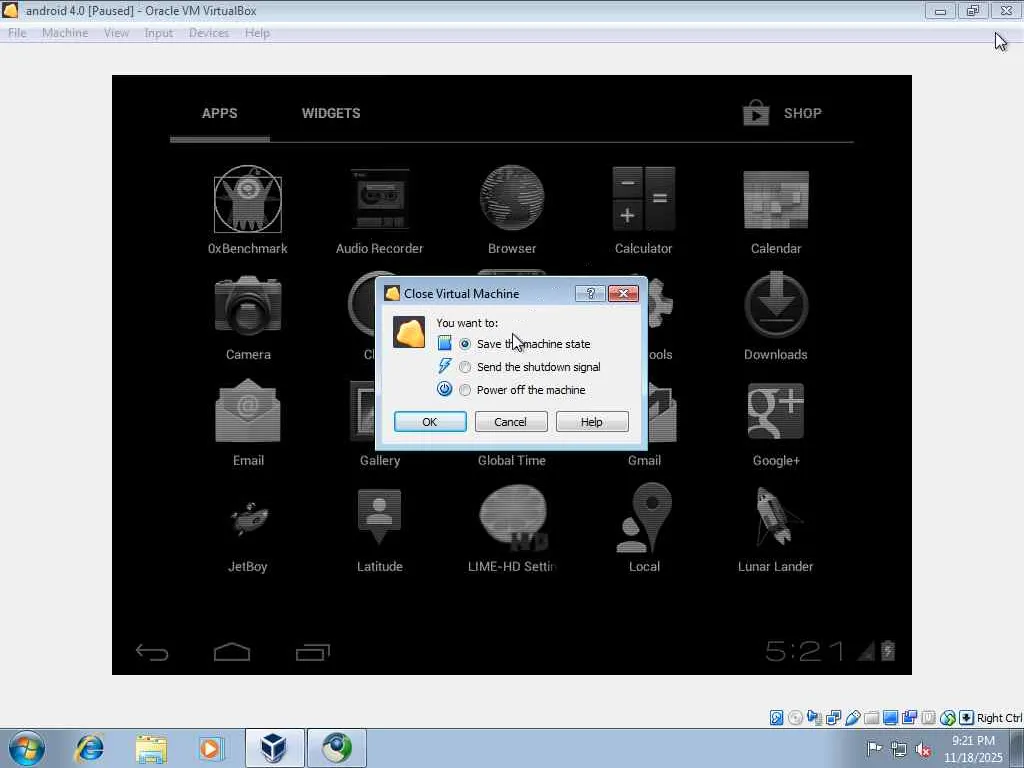Click the USB devices status icon
1024x768 pixels.
click(x=852, y=718)
